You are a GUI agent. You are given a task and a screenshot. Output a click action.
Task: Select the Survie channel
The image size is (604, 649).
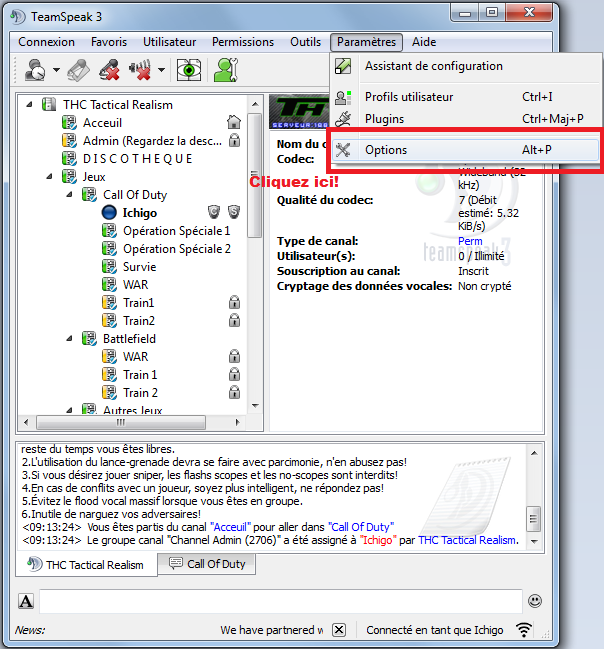(140, 267)
